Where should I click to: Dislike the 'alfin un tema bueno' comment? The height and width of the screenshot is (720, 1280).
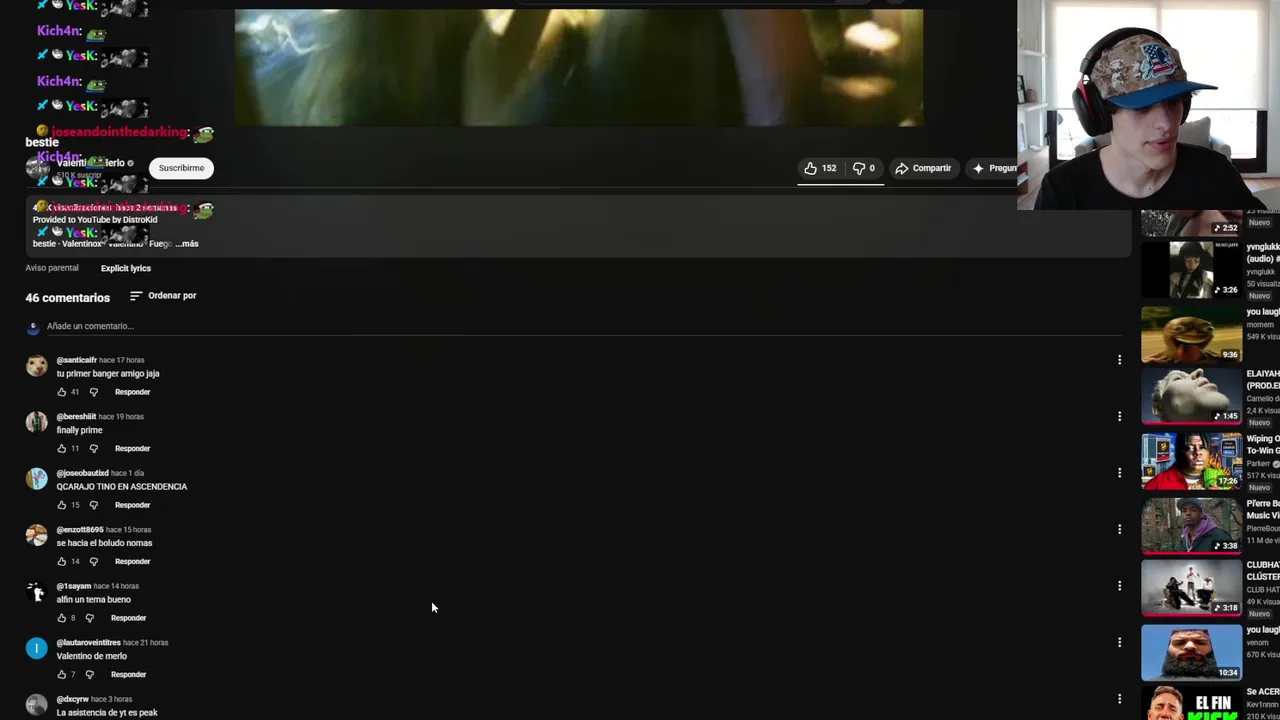pos(90,618)
